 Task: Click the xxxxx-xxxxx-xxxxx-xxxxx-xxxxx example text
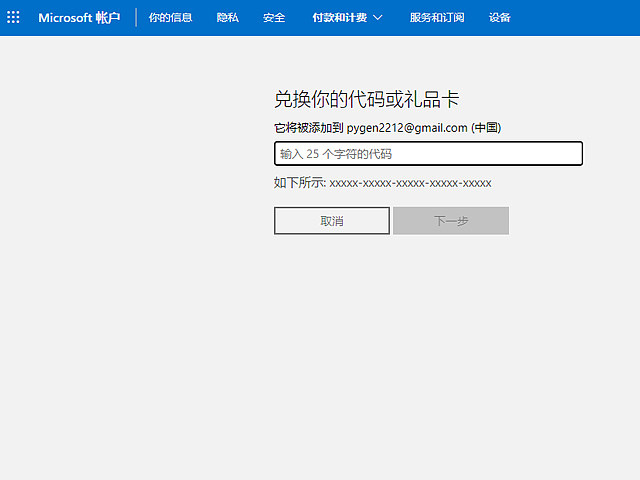pos(410,183)
